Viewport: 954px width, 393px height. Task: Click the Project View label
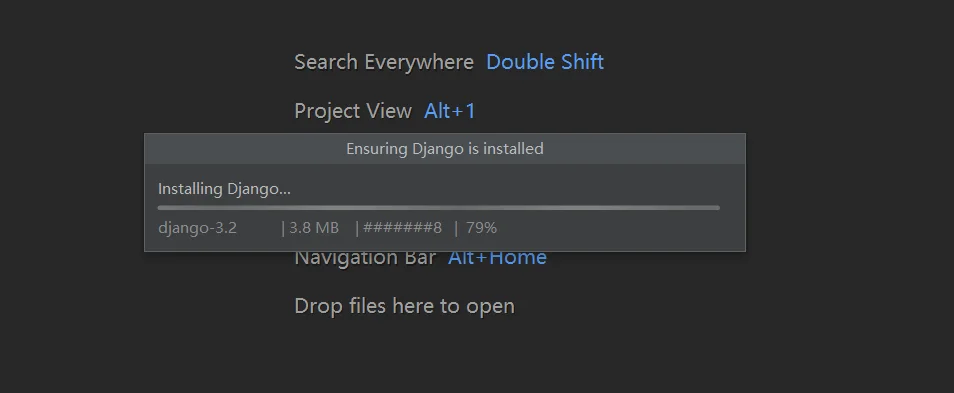point(353,111)
